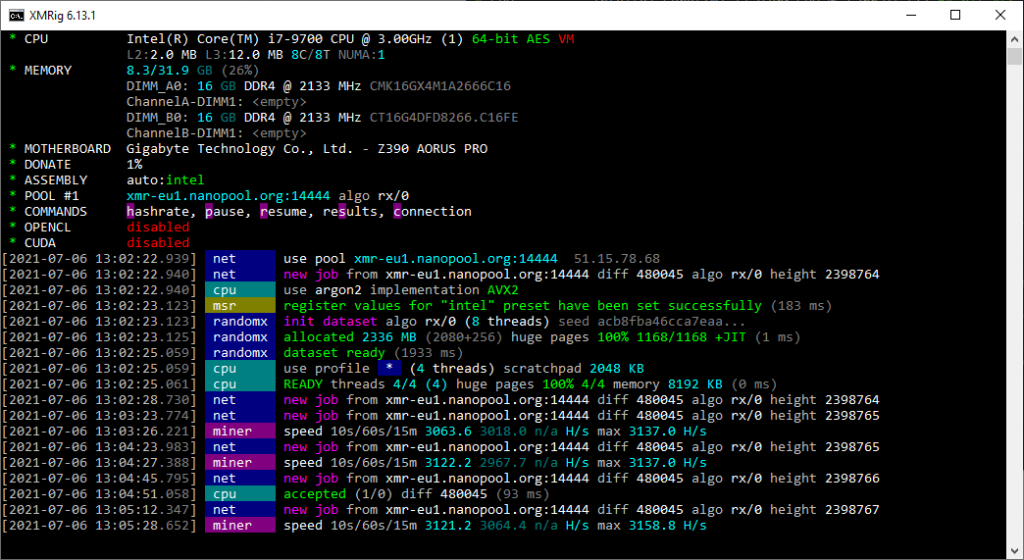Click the highlighted r in resume
1024x560 pixels.
point(264,211)
